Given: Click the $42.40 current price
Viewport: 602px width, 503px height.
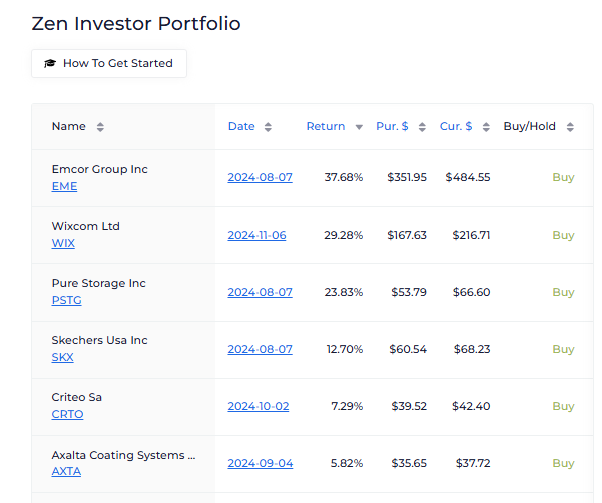Looking at the screenshot, I should [471, 406].
